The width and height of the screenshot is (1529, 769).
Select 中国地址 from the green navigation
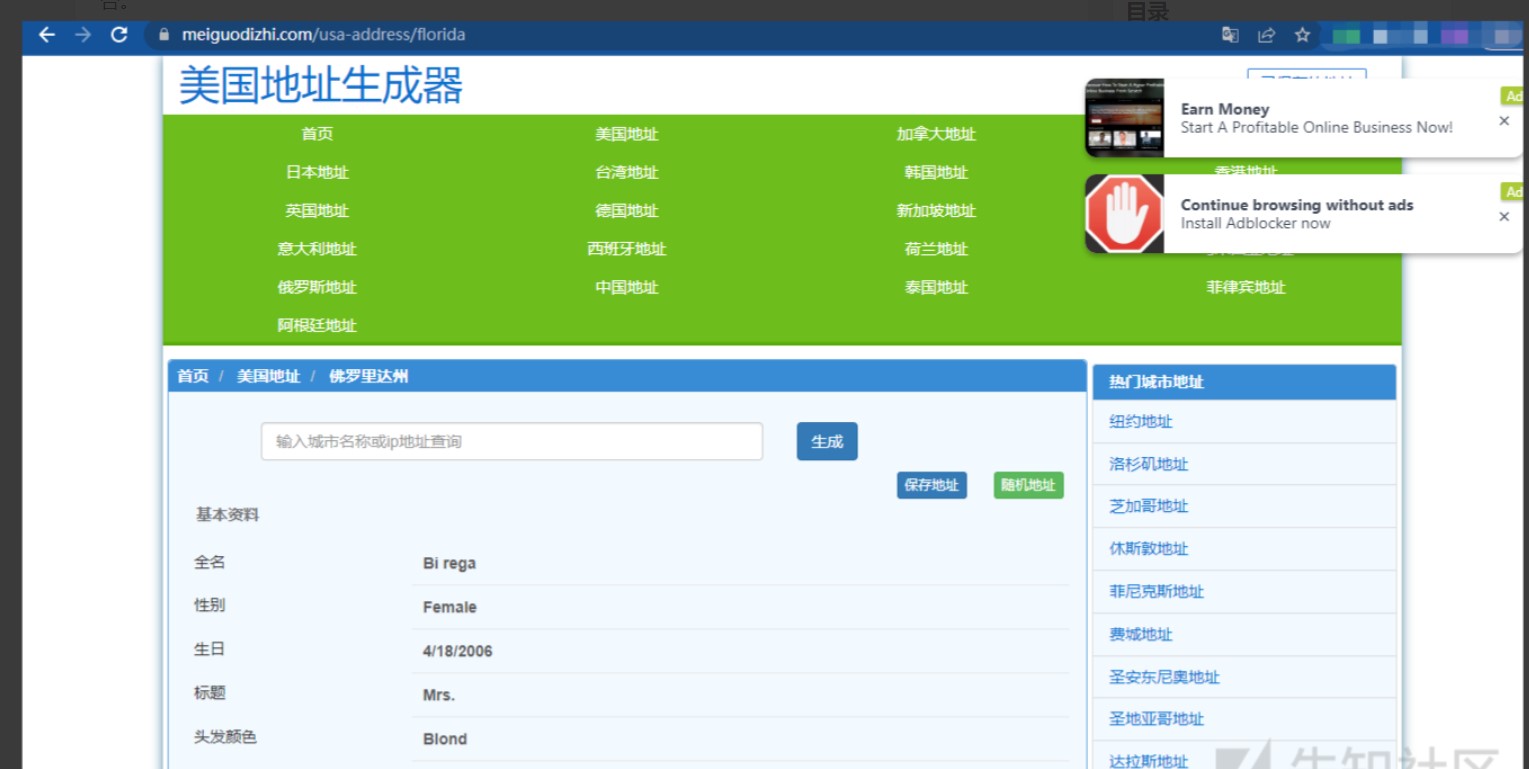pos(626,287)
